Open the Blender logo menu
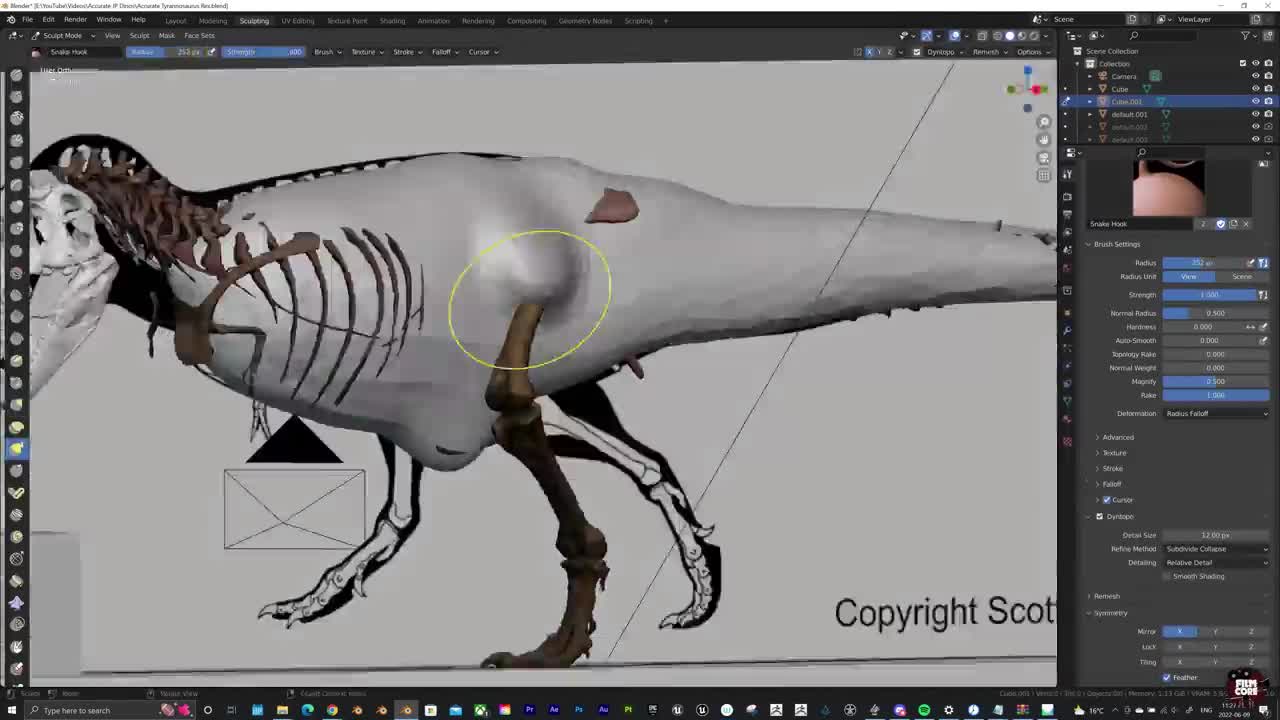 [11, 20]
